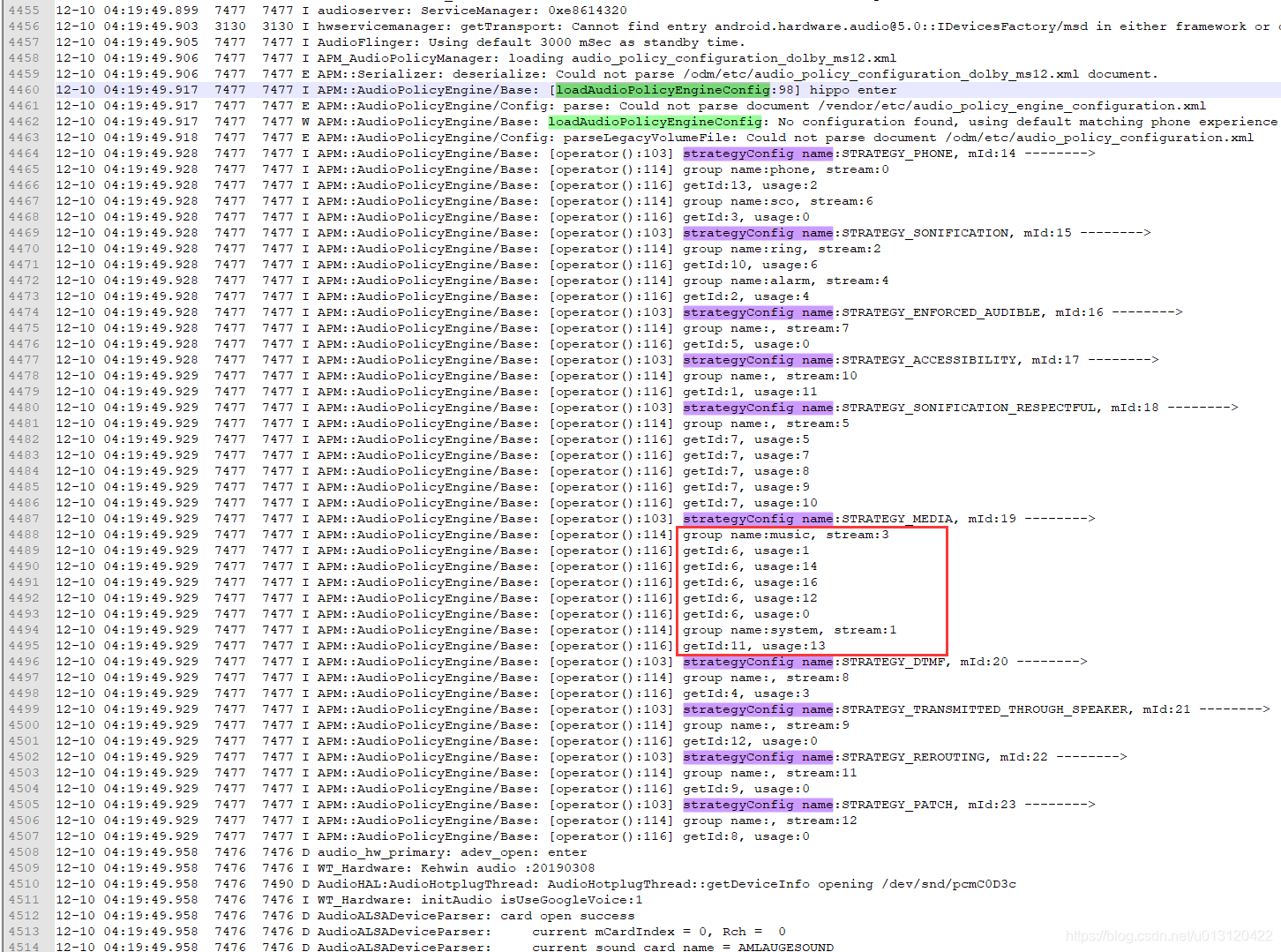Click 'AudioALSADeviceParser: card open success' line
The height and width of the screenshot is (952, 1281).
(x=476, y=916)
